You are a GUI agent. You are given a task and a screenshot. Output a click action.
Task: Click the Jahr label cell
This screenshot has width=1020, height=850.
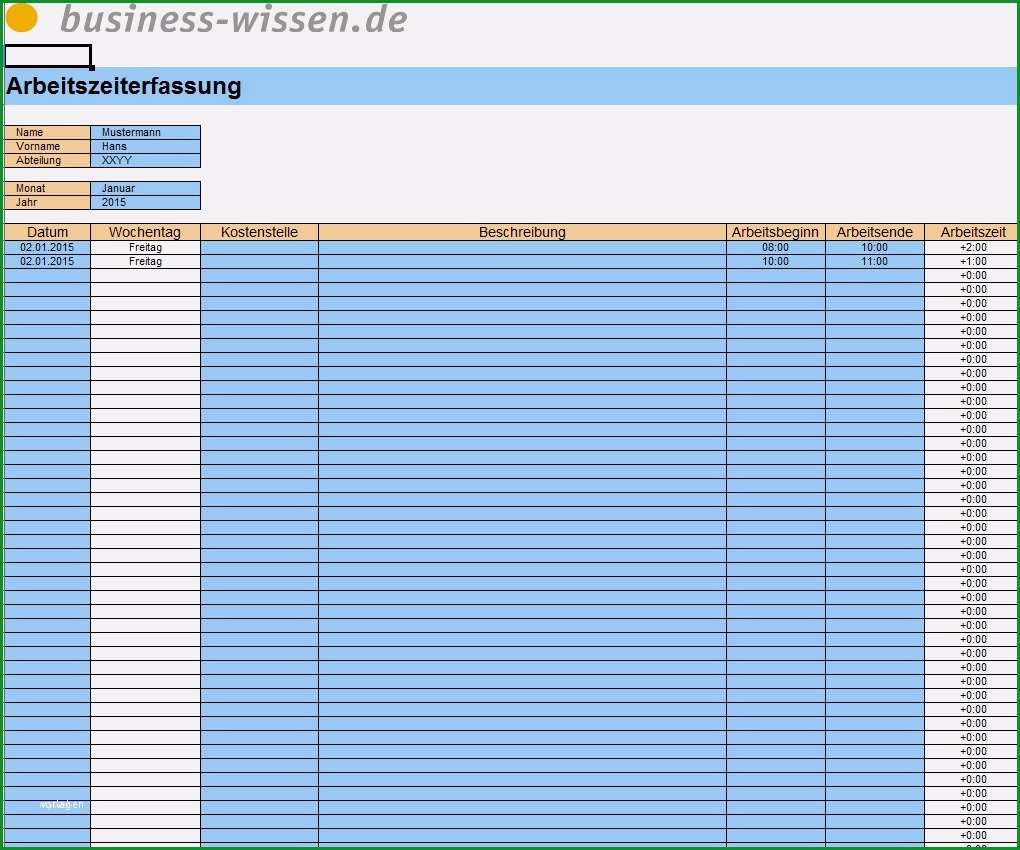pos(47,202)
